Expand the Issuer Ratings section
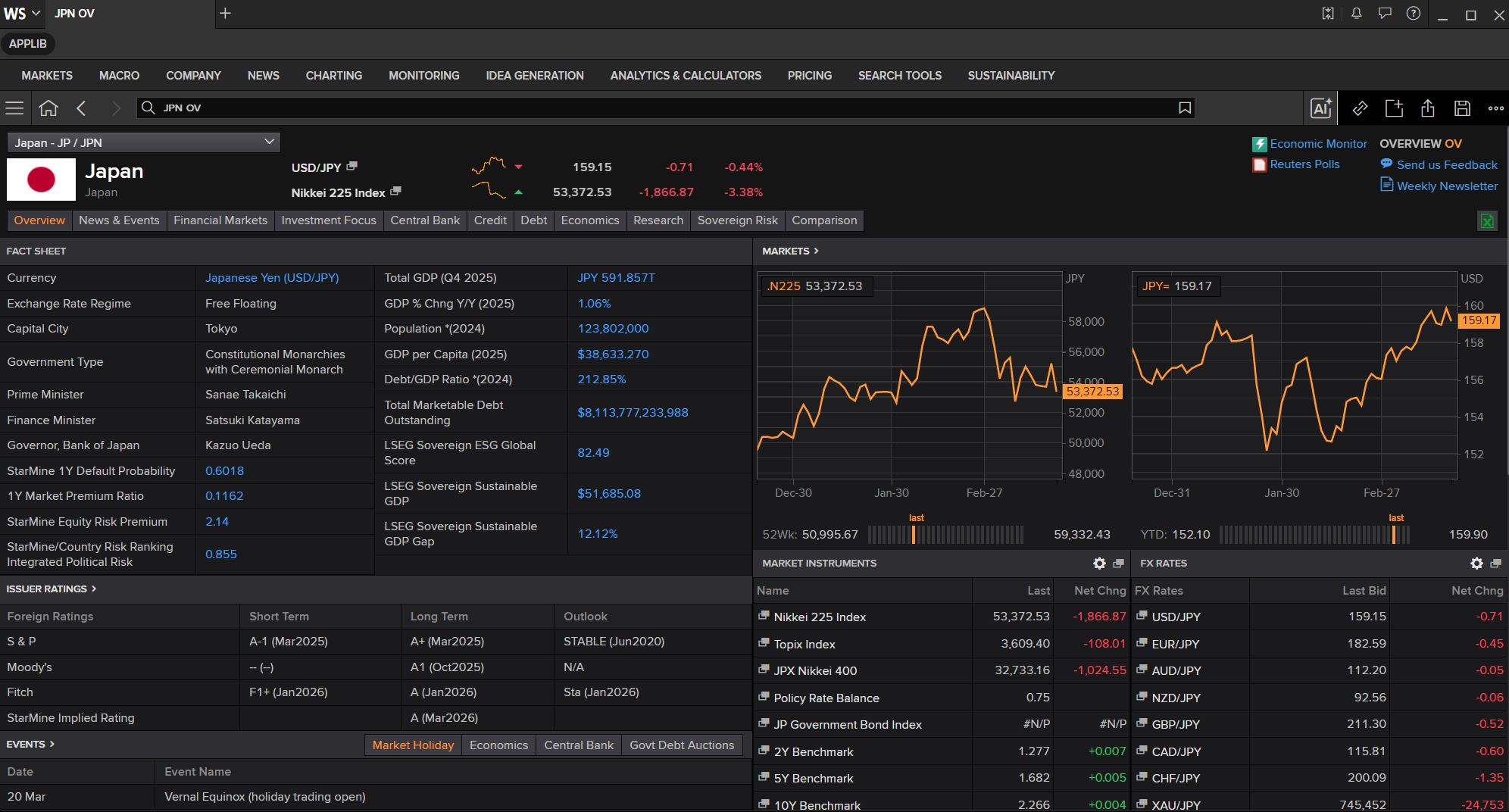Image resolution: width=1509 pixels, height=812 pixels. pos(52,589)
